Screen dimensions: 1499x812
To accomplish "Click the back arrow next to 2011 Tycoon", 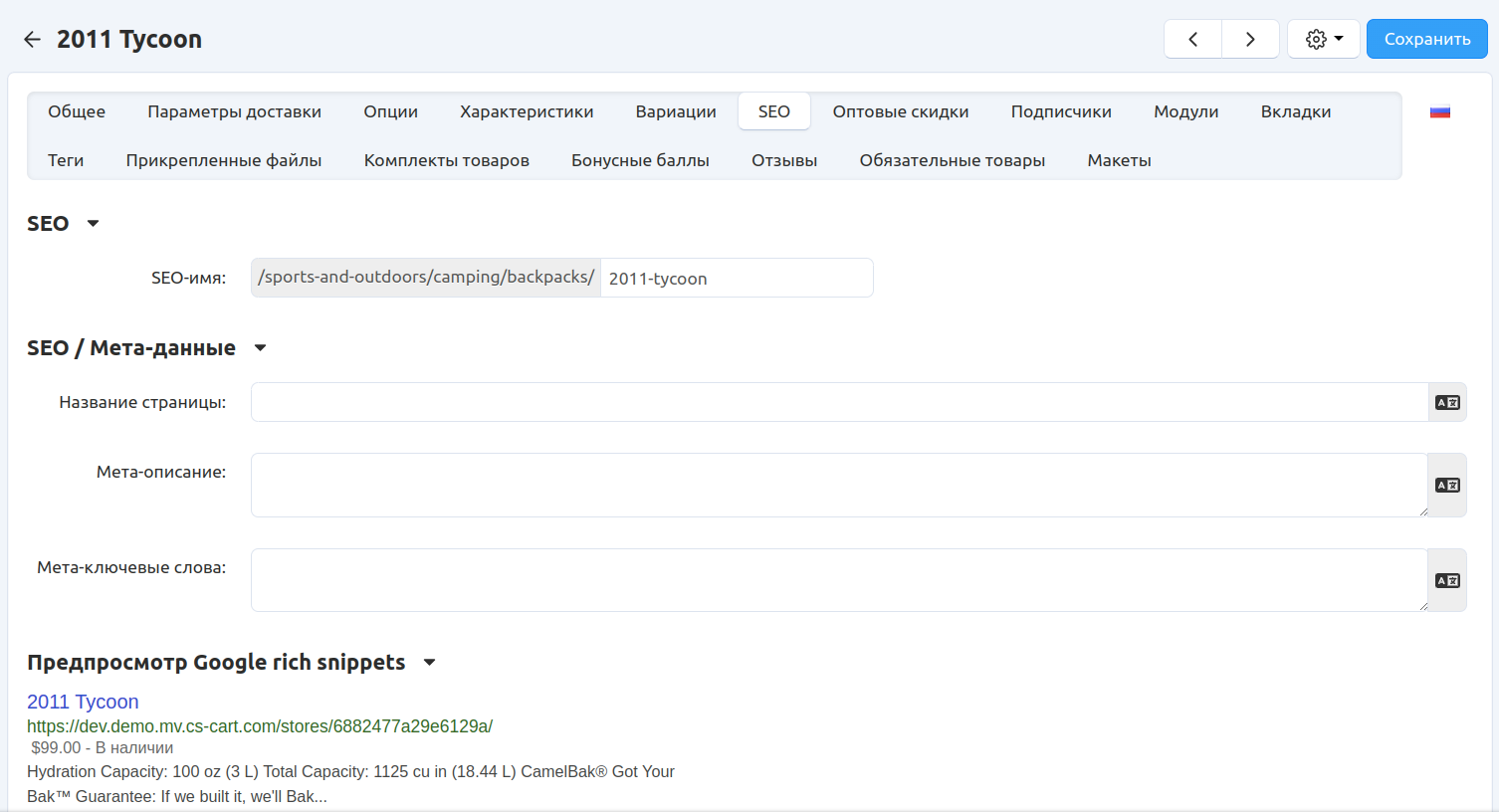I will click(x=33, y=39).
